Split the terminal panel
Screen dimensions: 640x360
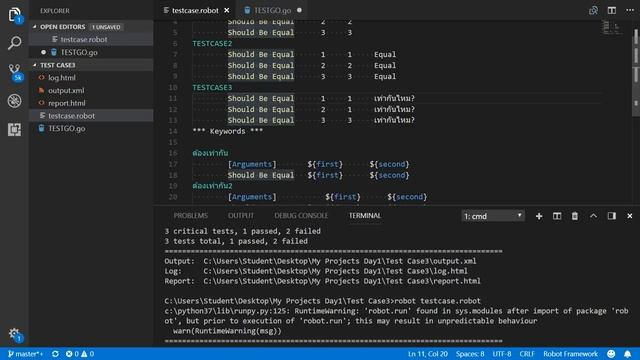[557, 216]
